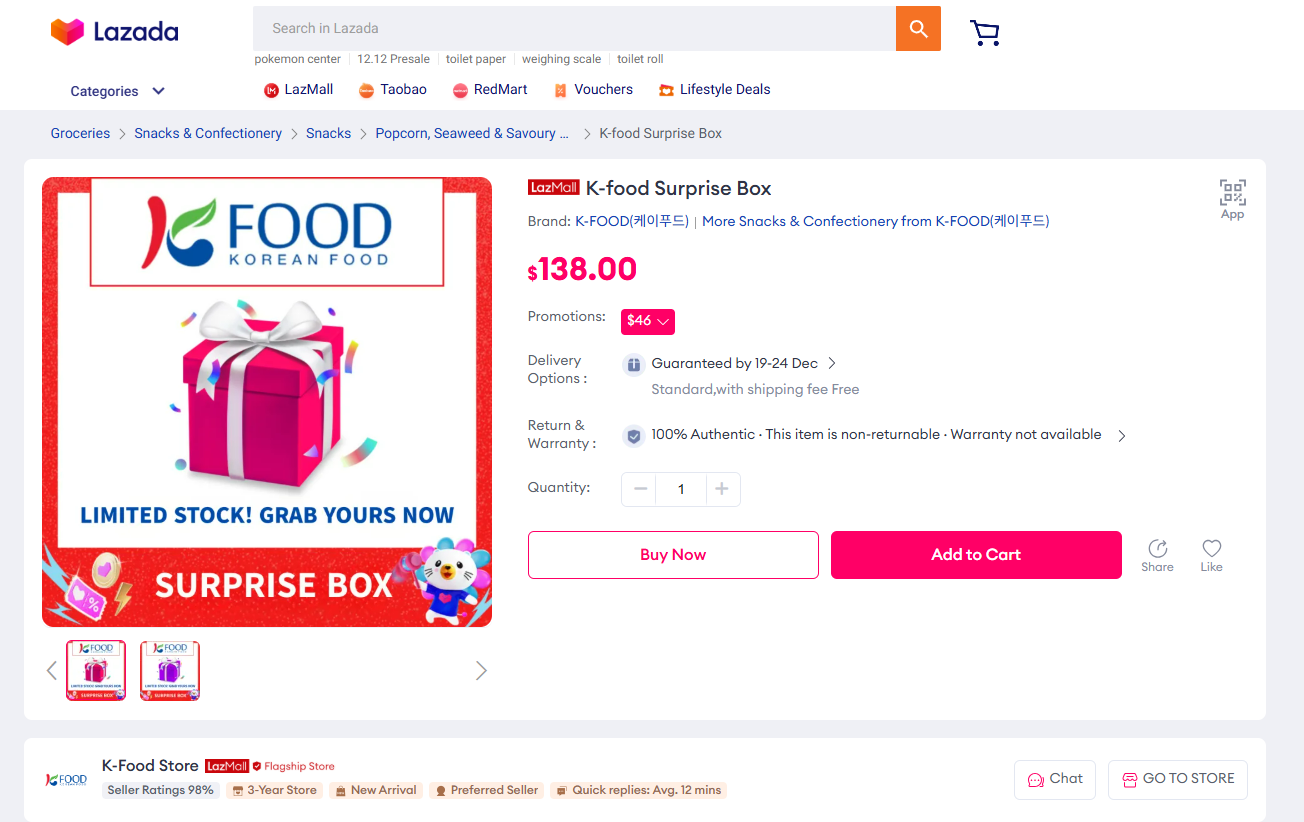Open Chat with the seller

pyautogui.click(x=1055, y=779)
